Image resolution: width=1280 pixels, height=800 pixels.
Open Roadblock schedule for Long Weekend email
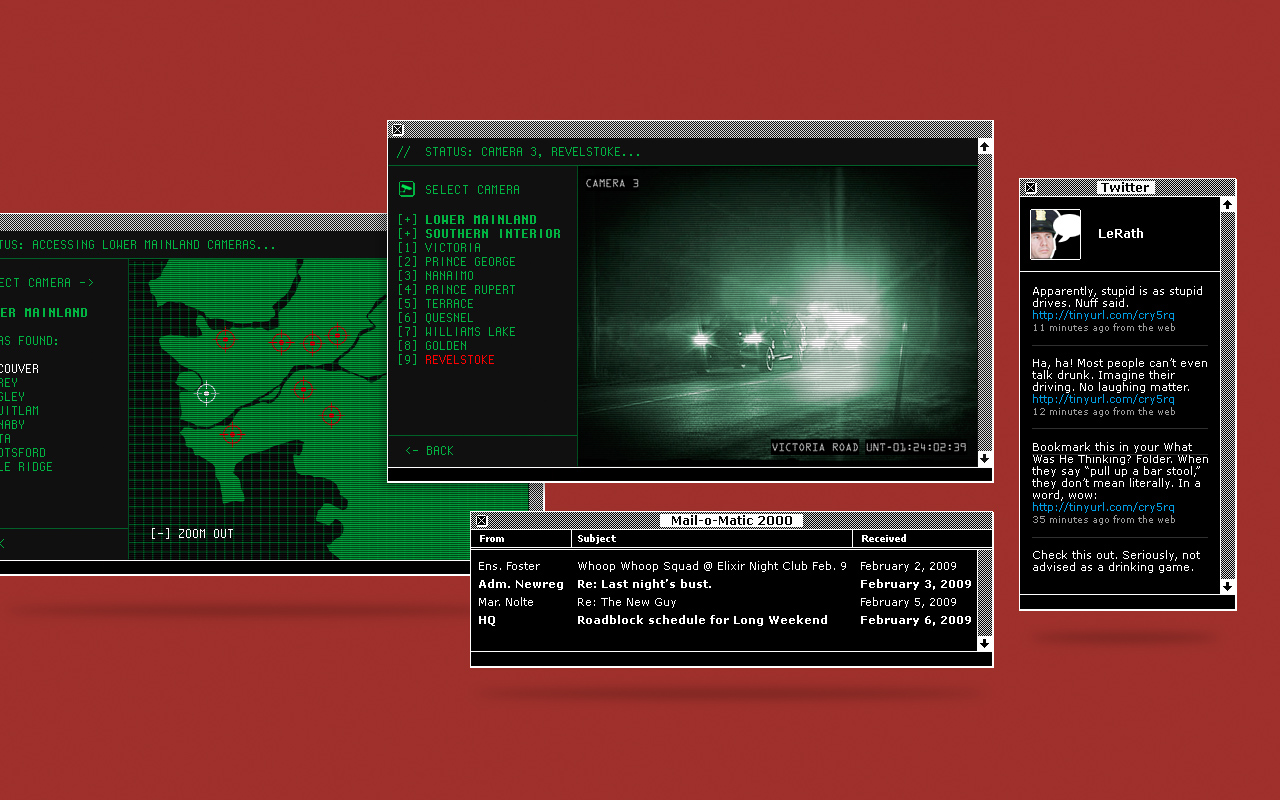[702, 620]
